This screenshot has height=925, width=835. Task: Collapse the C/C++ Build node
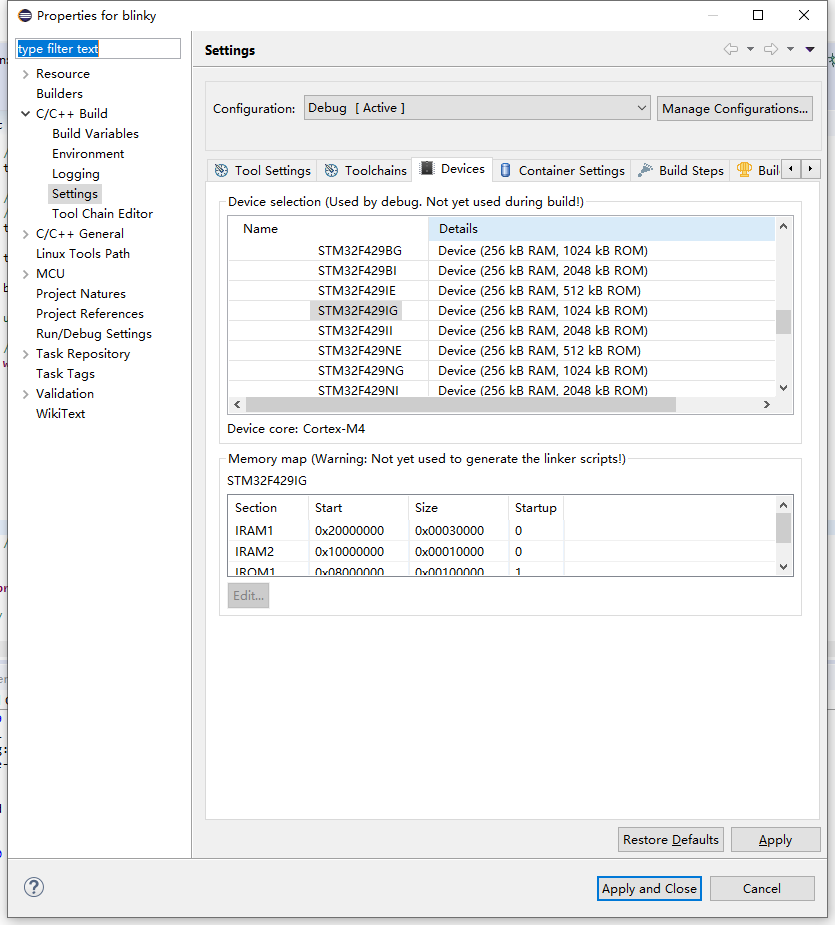click(x=25, y=113)
